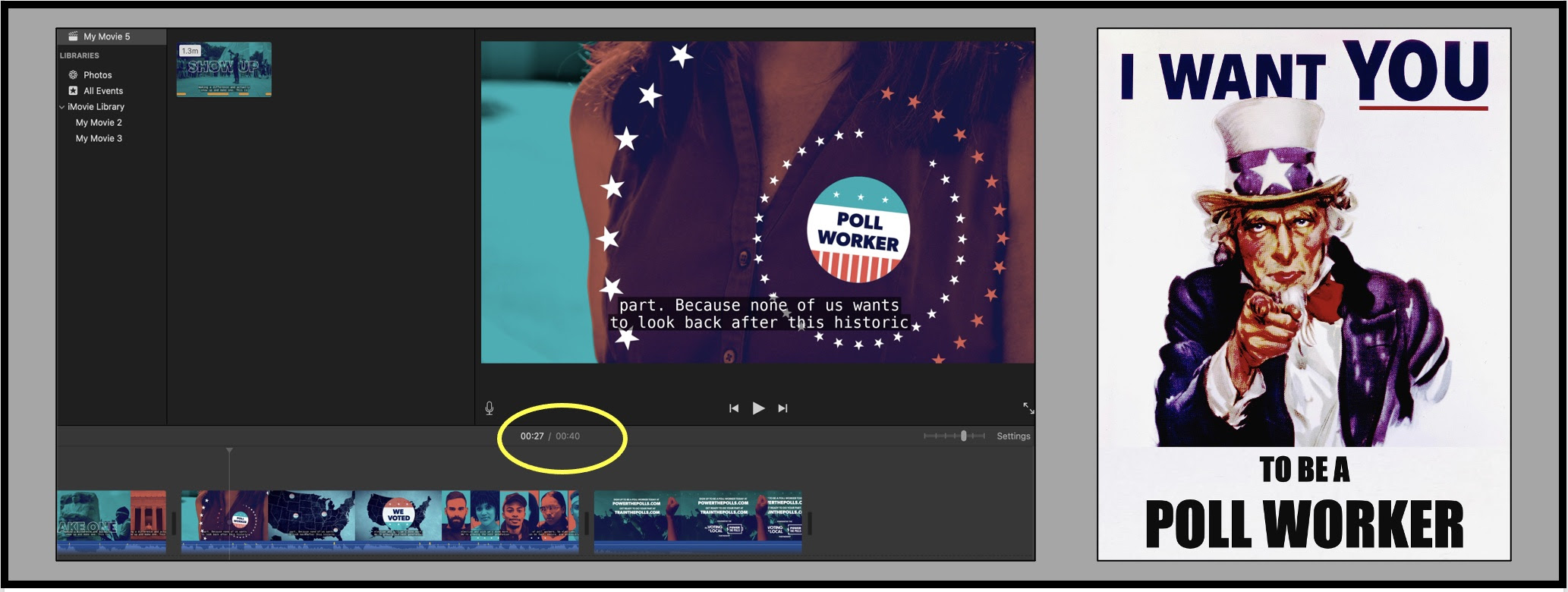The image size is (1568, 592).
Task: Click the POLL WORKER badge in viewer
Action: (x=858, y=229)
